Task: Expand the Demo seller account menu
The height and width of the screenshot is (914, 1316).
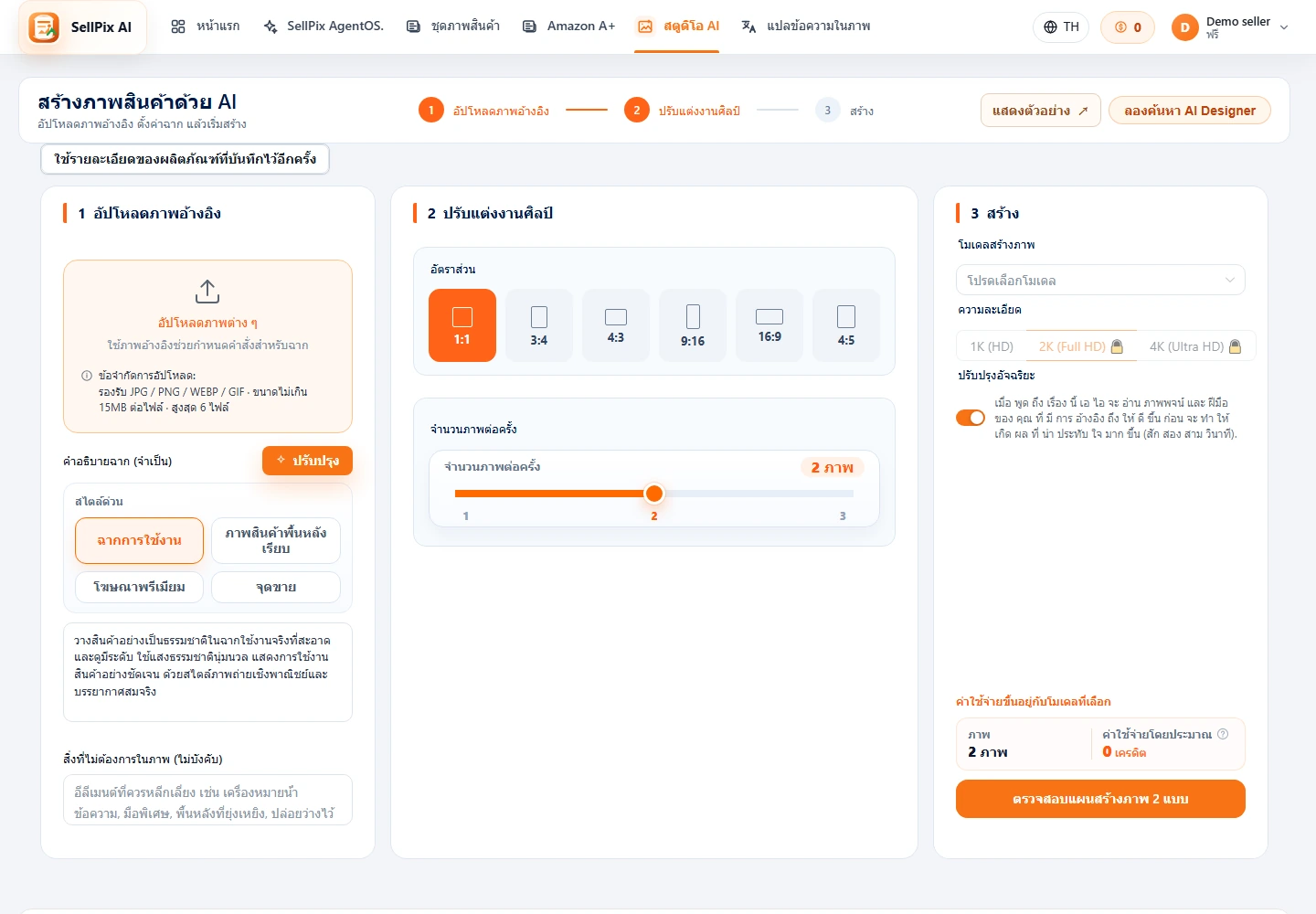Action: point(1284,27)
